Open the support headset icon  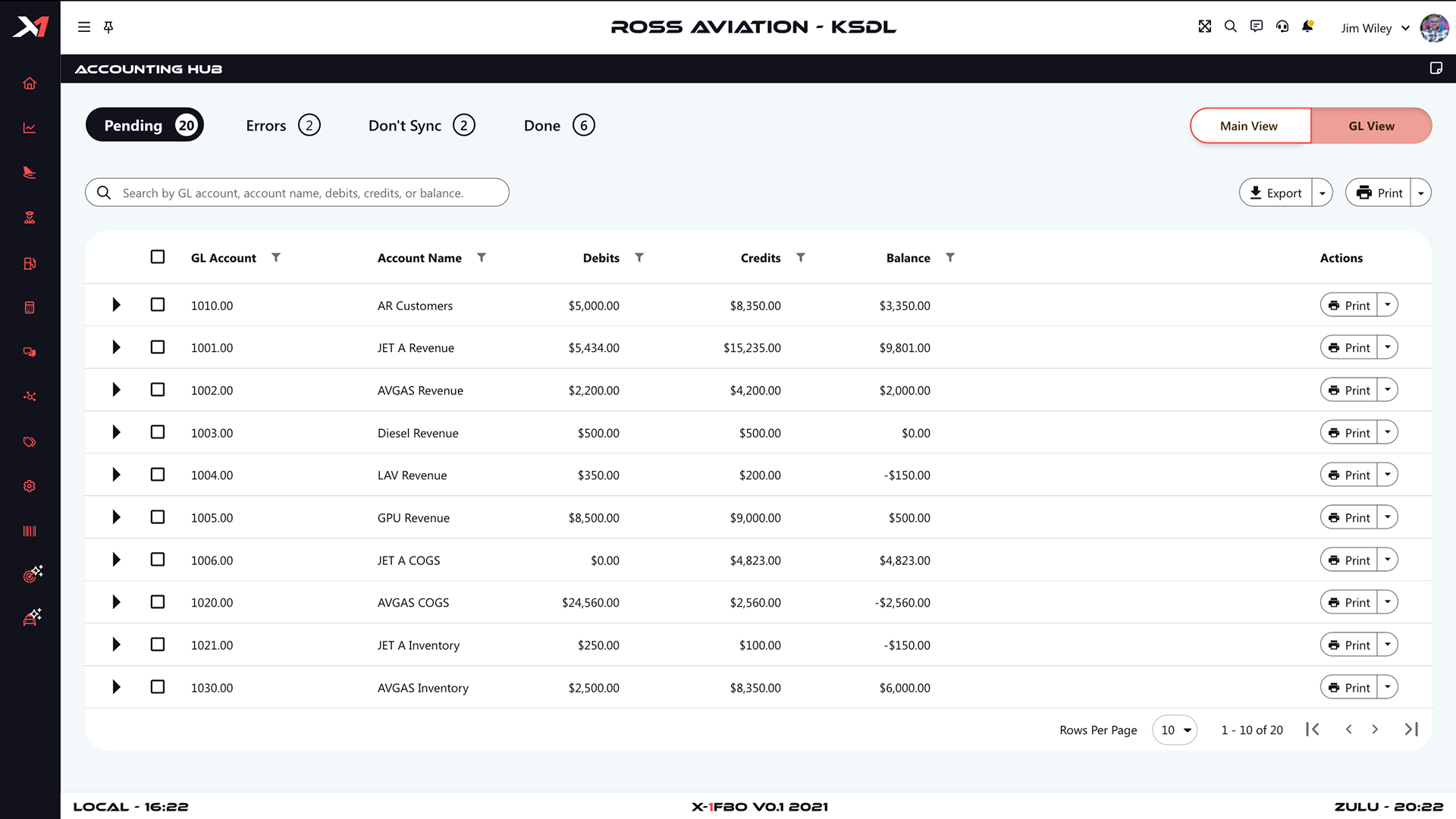click(1282, 27)
